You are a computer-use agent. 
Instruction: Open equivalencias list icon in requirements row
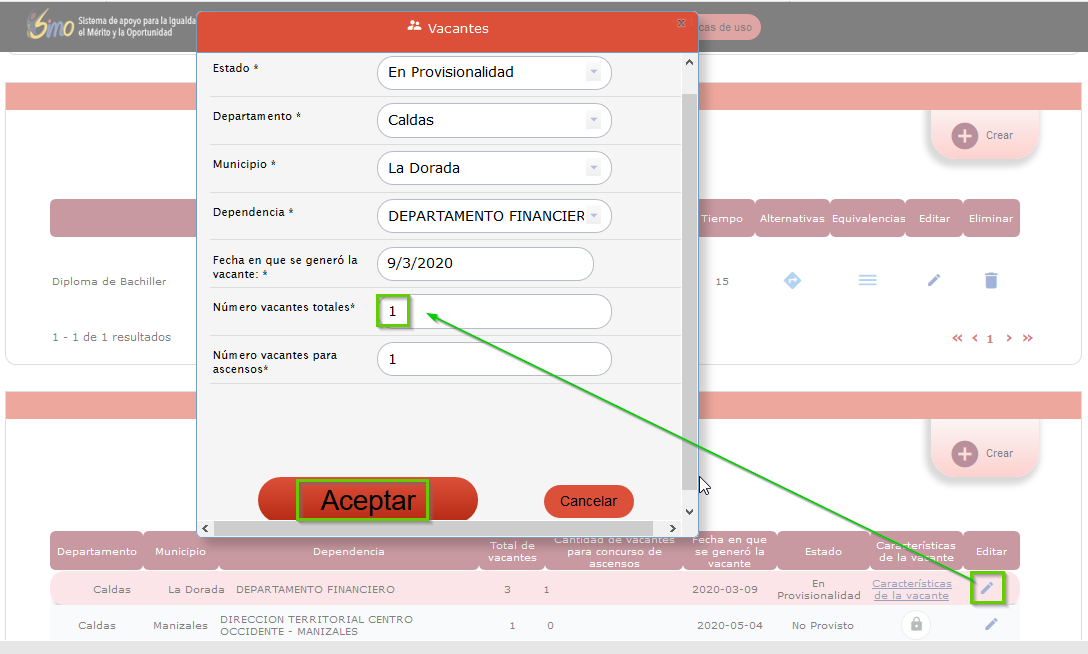(x=867, y=281)
